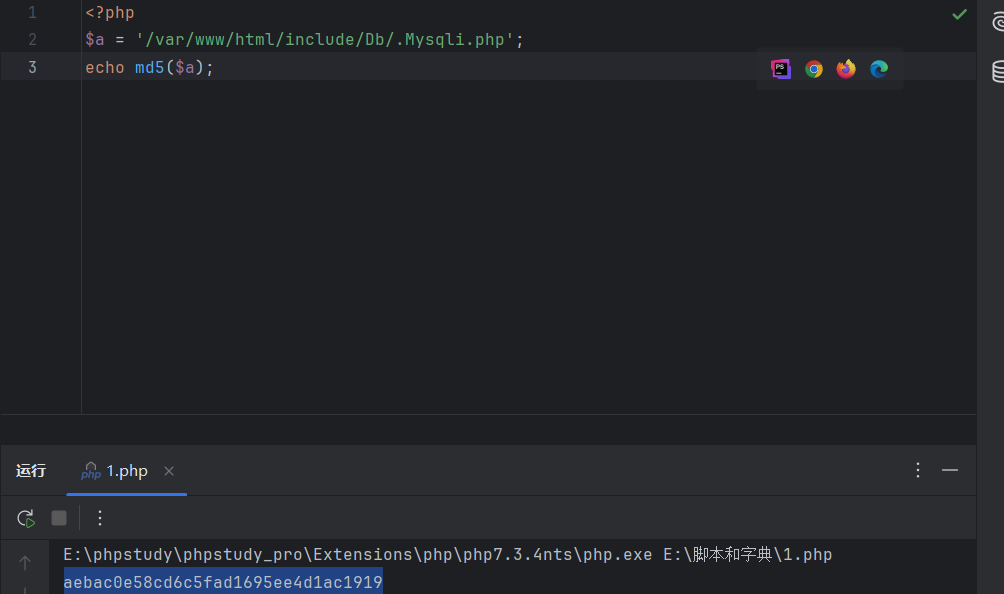Rerun the 1.php script
The height and width of the screenshot is (594, 1004).
coord(26,518)
